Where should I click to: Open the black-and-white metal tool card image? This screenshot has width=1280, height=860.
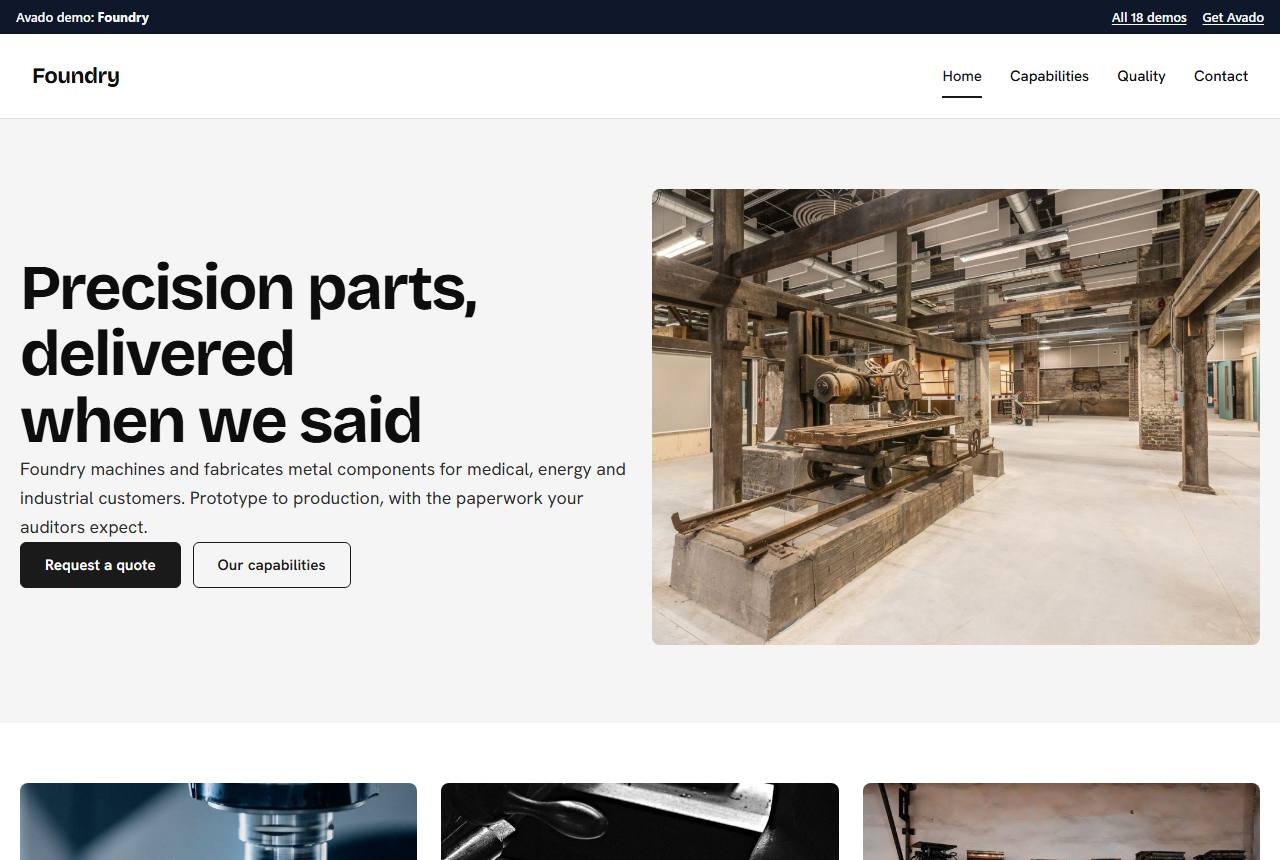640,821
